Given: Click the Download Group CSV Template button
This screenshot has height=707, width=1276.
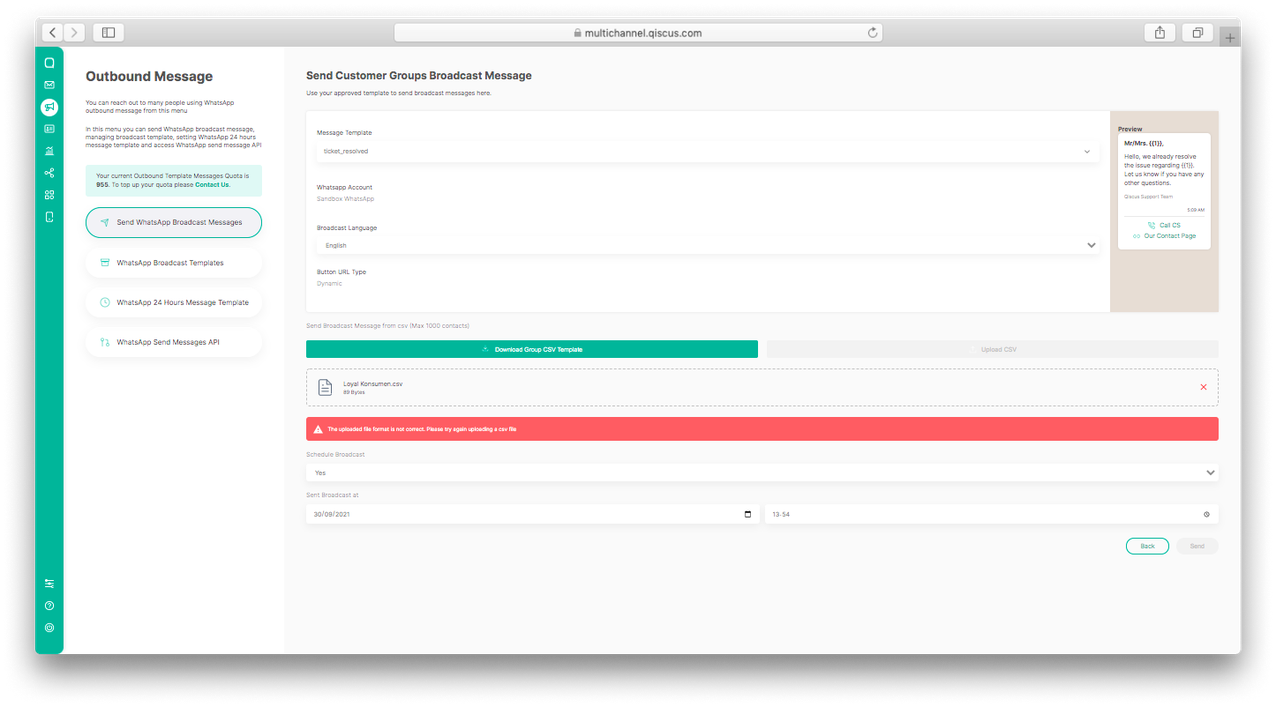Looking at the screenshot, I should coord(531,349).
